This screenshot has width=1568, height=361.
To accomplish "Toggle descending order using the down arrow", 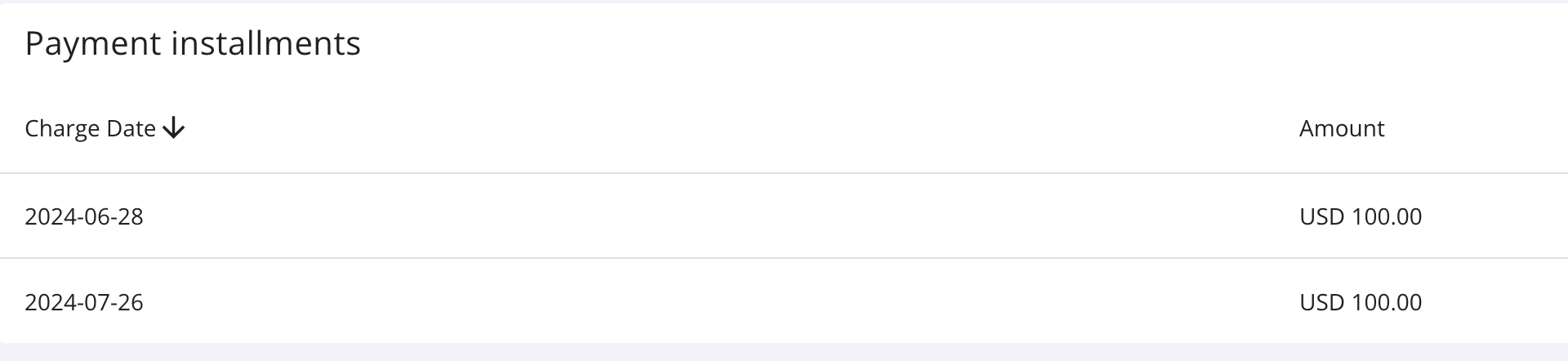I will pos(174,128).
